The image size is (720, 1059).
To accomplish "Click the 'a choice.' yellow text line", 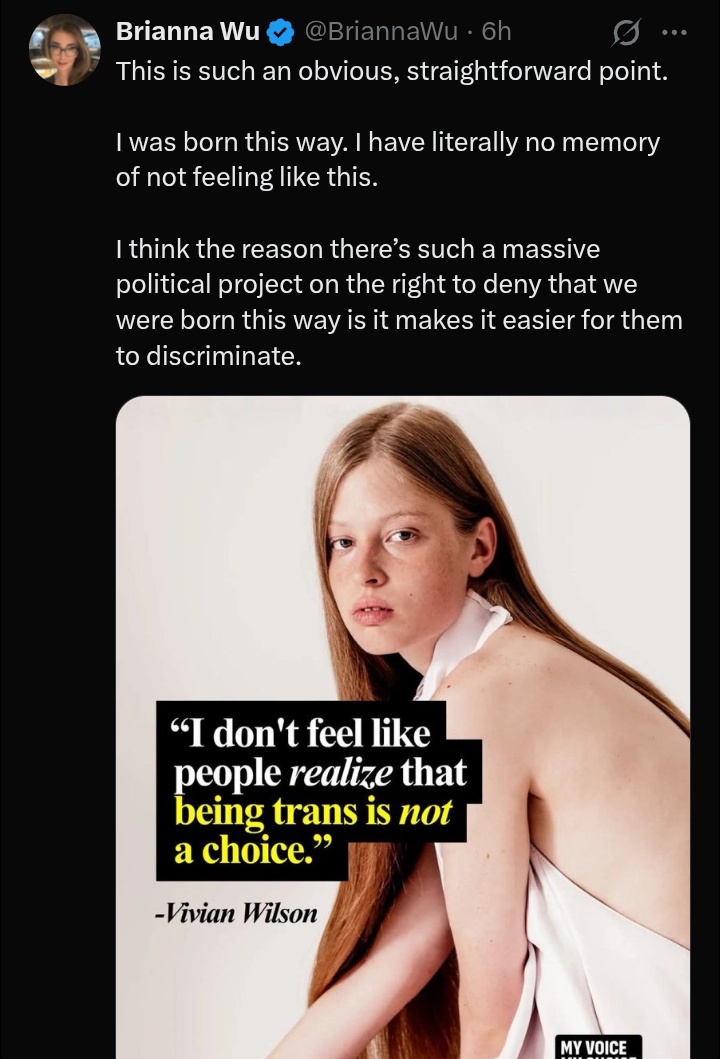I will tap(253, 851).
